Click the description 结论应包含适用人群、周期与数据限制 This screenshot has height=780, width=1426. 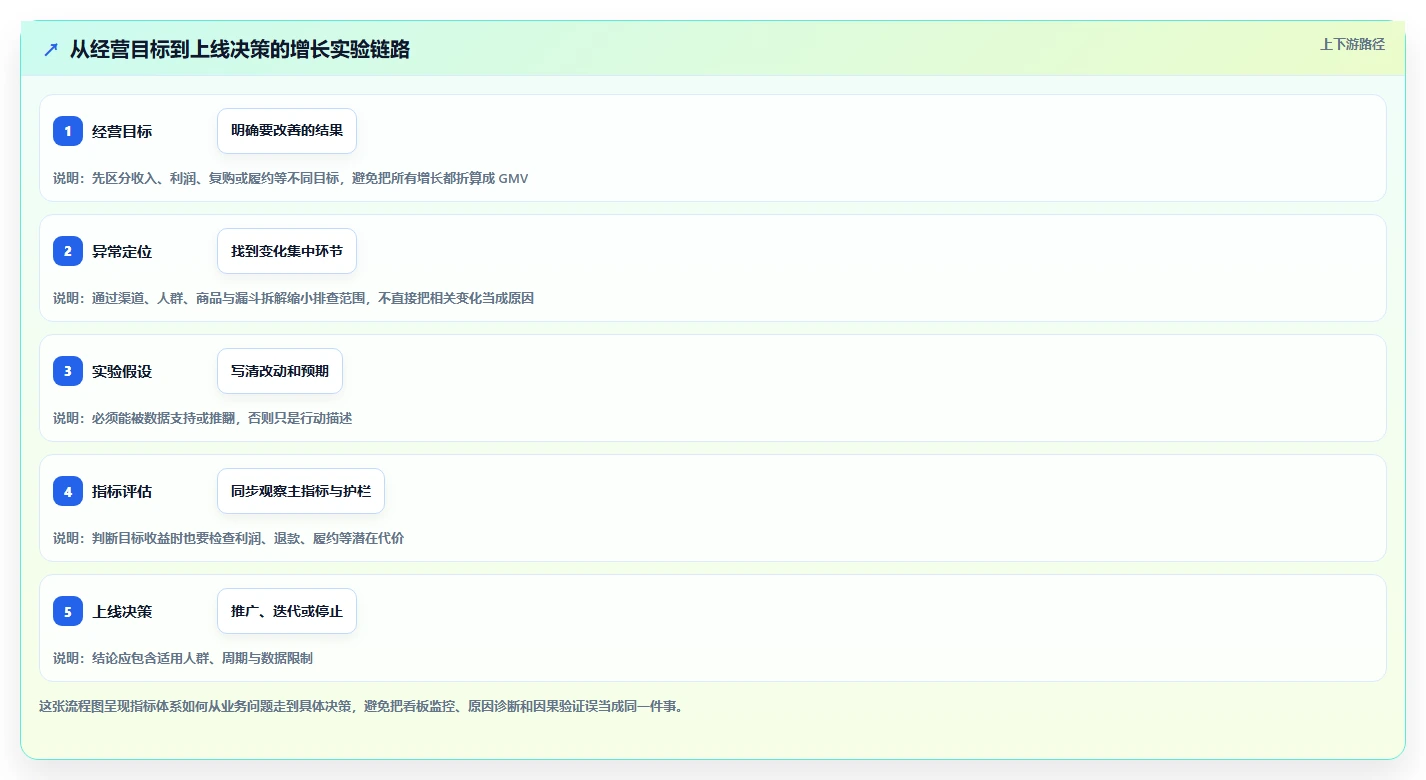(x=183, y=658)
